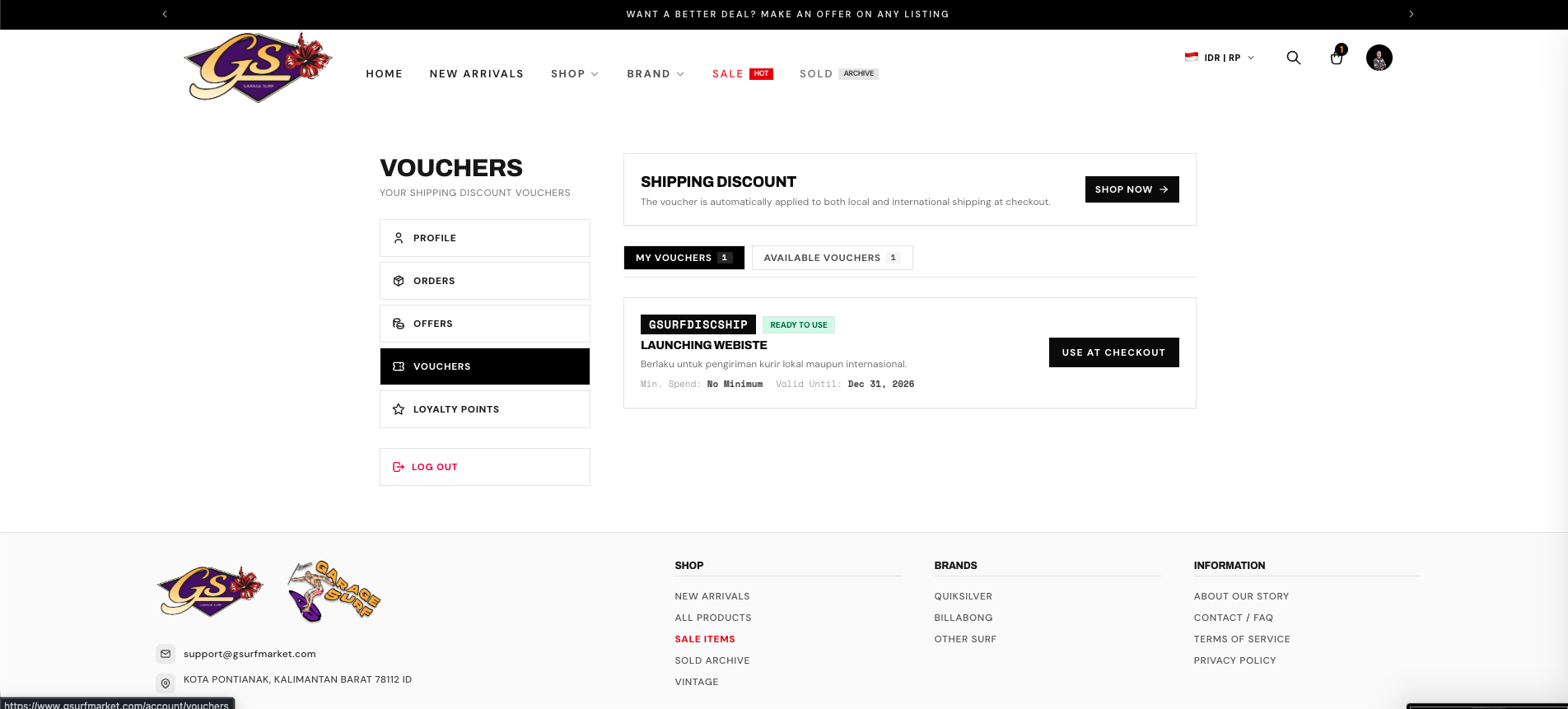This screenshot has width=1568, height=709.
Task: Go to next announcement banner message
Action: (1412, 14)
